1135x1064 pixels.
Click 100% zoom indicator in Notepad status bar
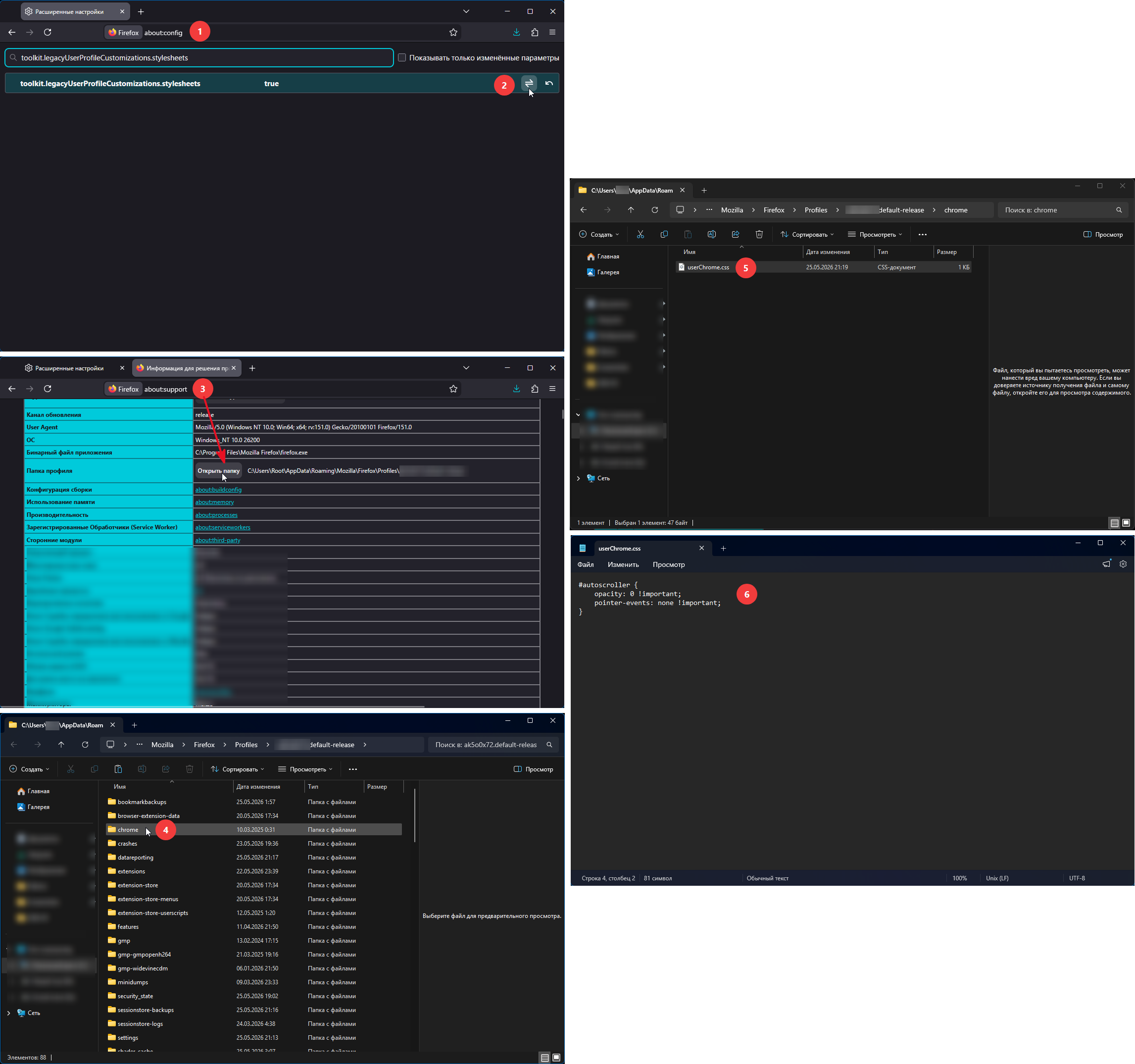[x=960, y=878]
